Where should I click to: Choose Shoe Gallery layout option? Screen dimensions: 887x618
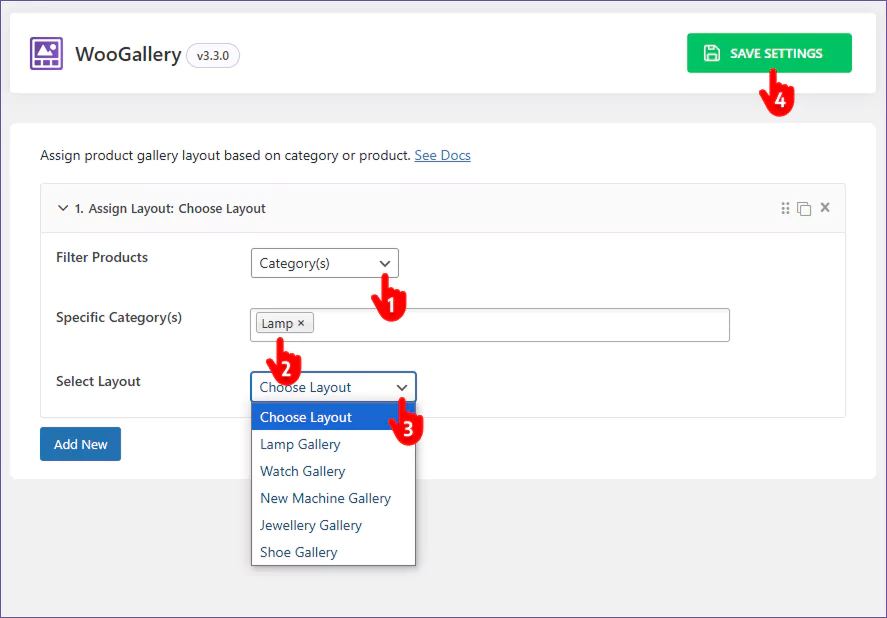click(333, 552)
